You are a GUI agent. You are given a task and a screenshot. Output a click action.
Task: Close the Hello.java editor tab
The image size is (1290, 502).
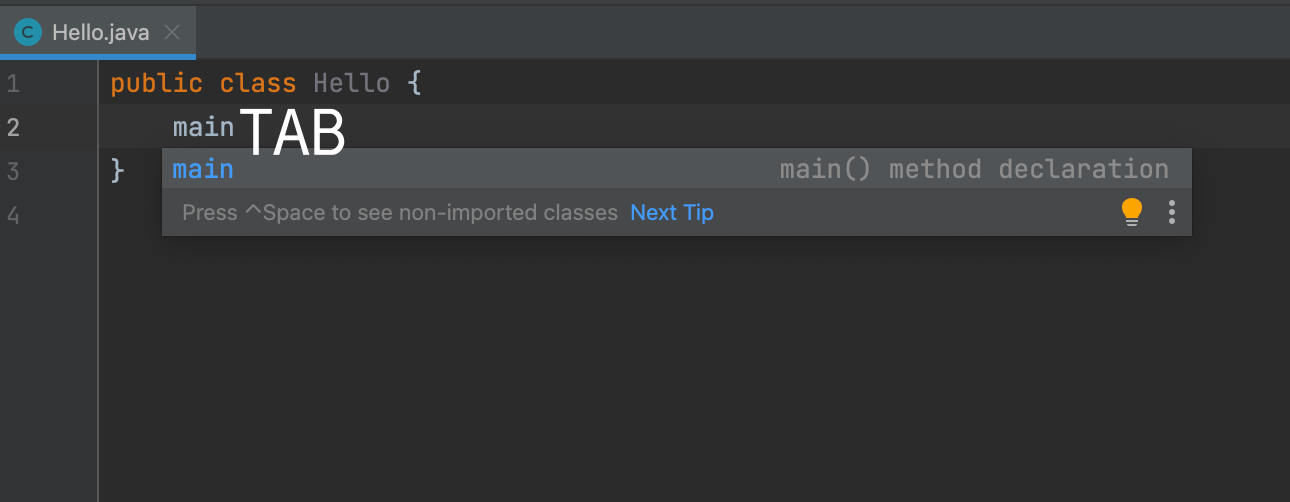point(172,32)
